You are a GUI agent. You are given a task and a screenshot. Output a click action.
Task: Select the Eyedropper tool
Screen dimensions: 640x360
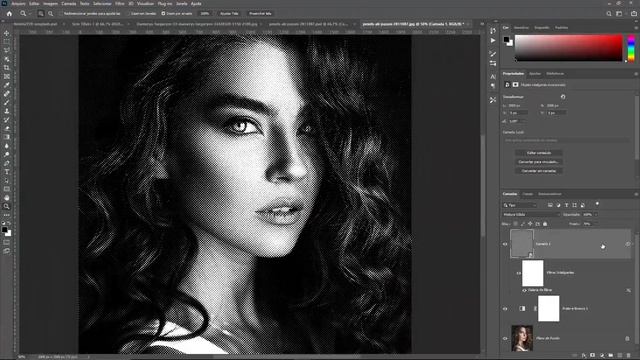pos(7,85)
